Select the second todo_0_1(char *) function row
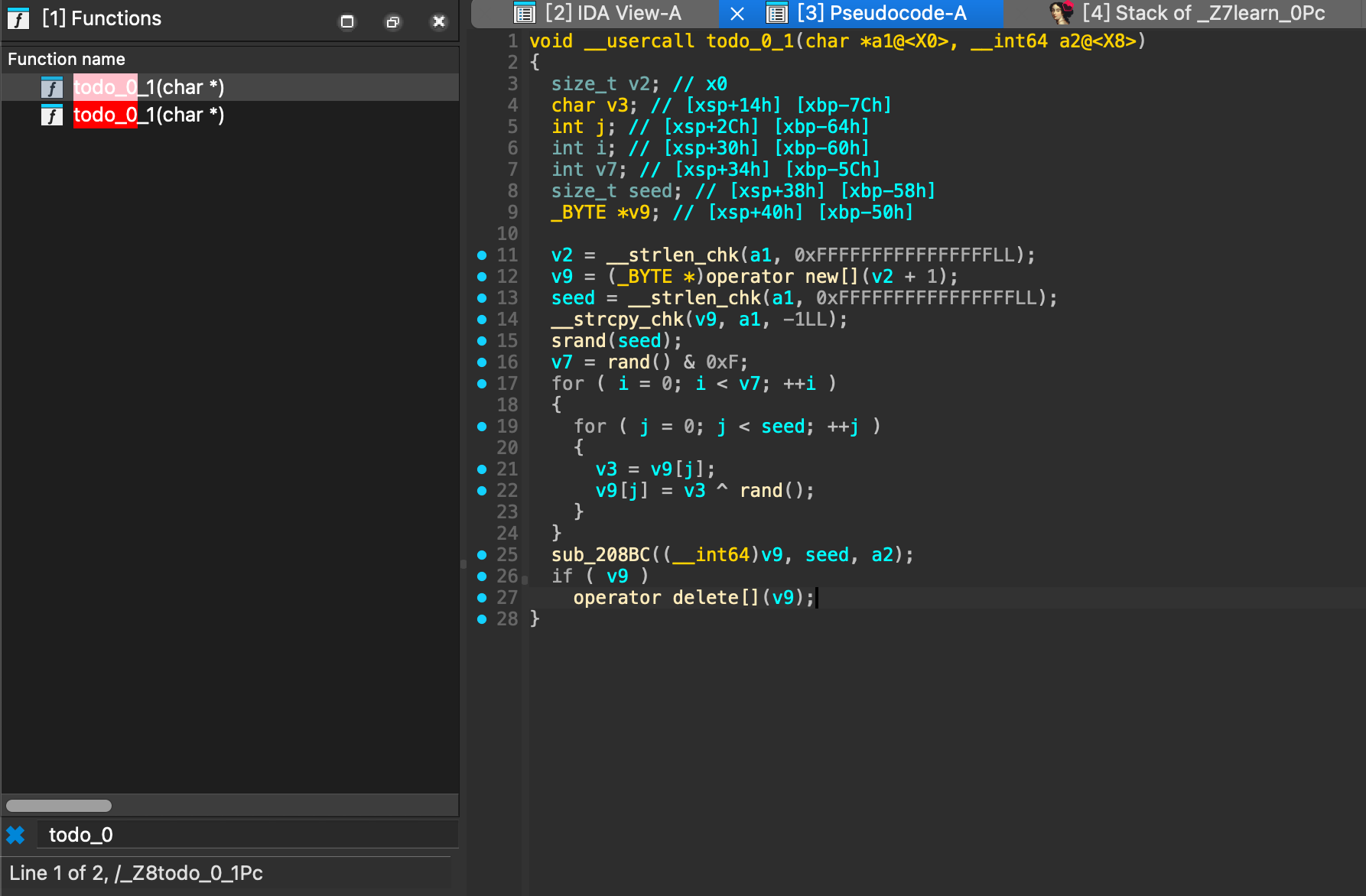 tap(229, 115)
